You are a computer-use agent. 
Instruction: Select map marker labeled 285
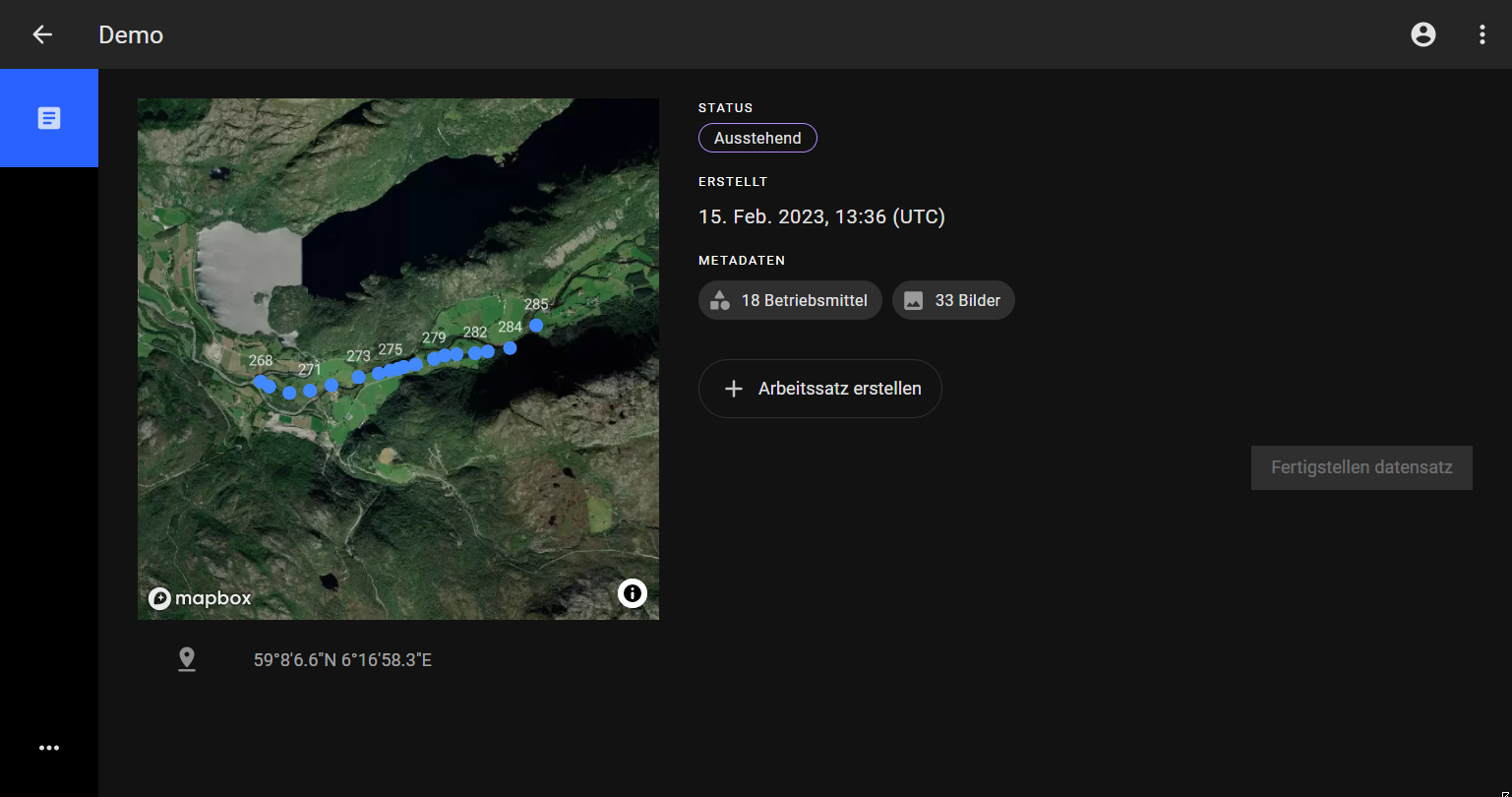click(x=536, y=325)
